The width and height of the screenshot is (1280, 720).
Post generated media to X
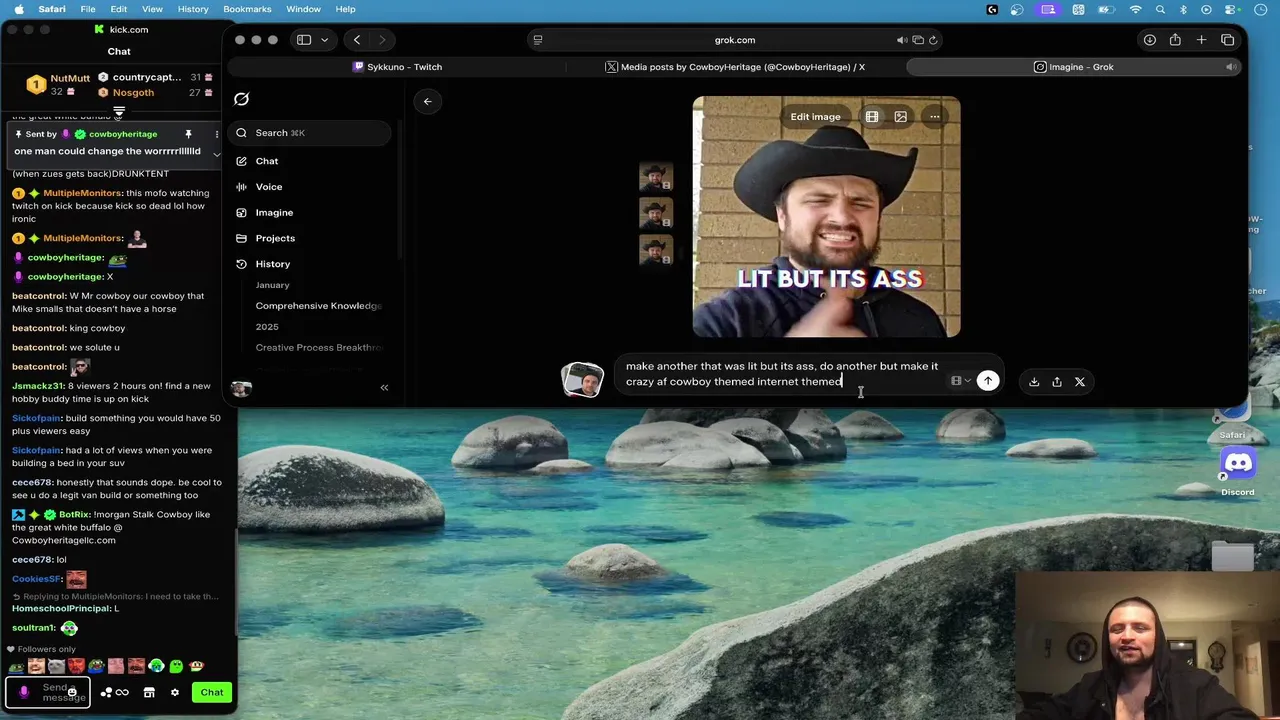(1080, 382)
